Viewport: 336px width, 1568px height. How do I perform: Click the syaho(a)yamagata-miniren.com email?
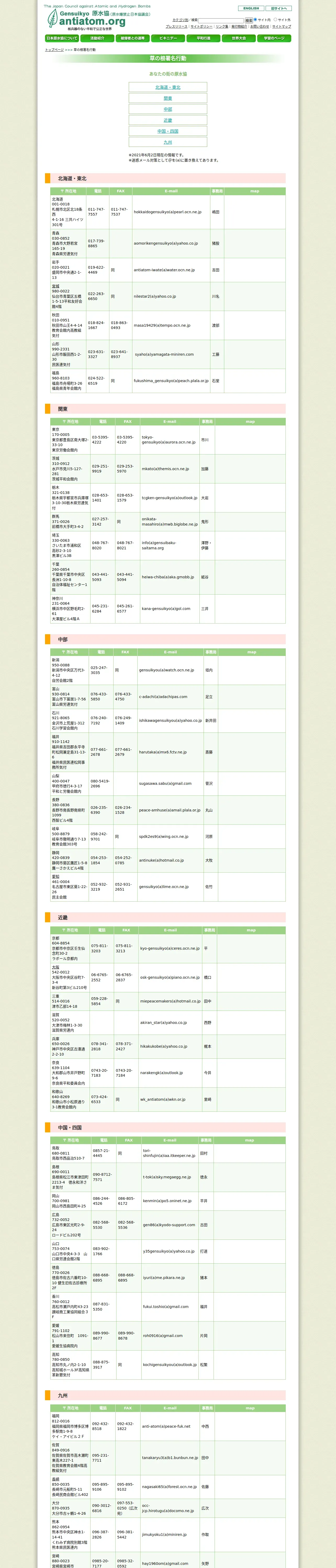click(164, 354)
